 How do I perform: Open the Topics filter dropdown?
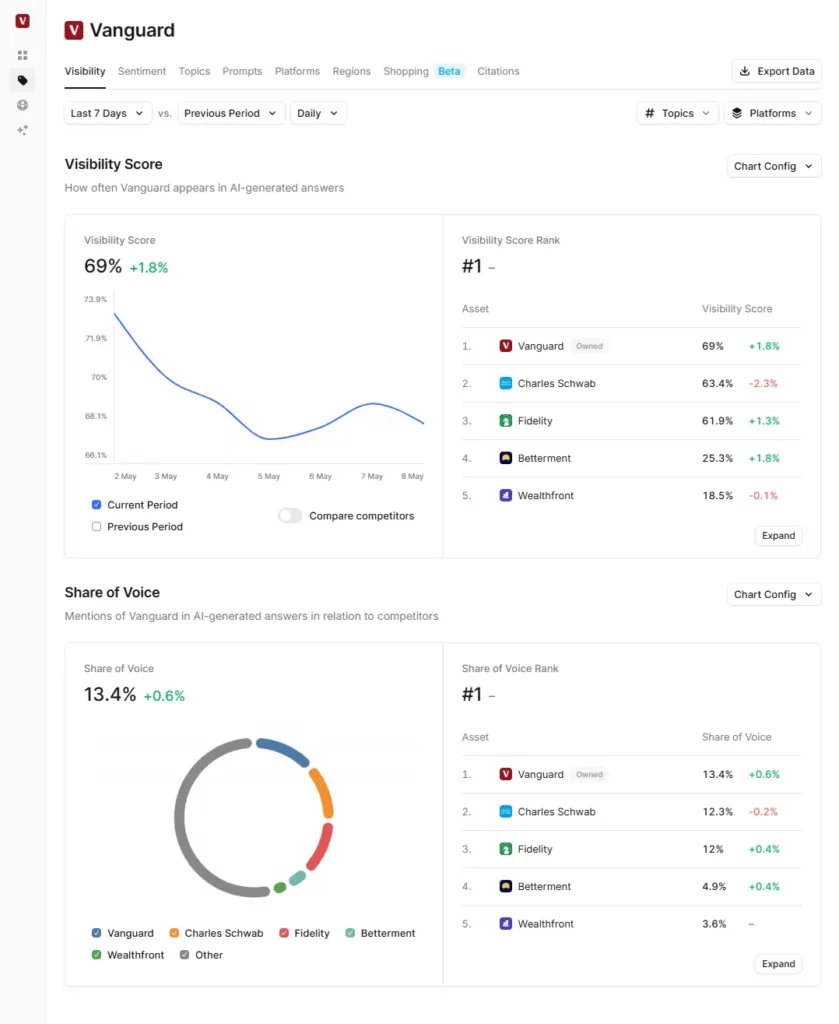point(677,113)
